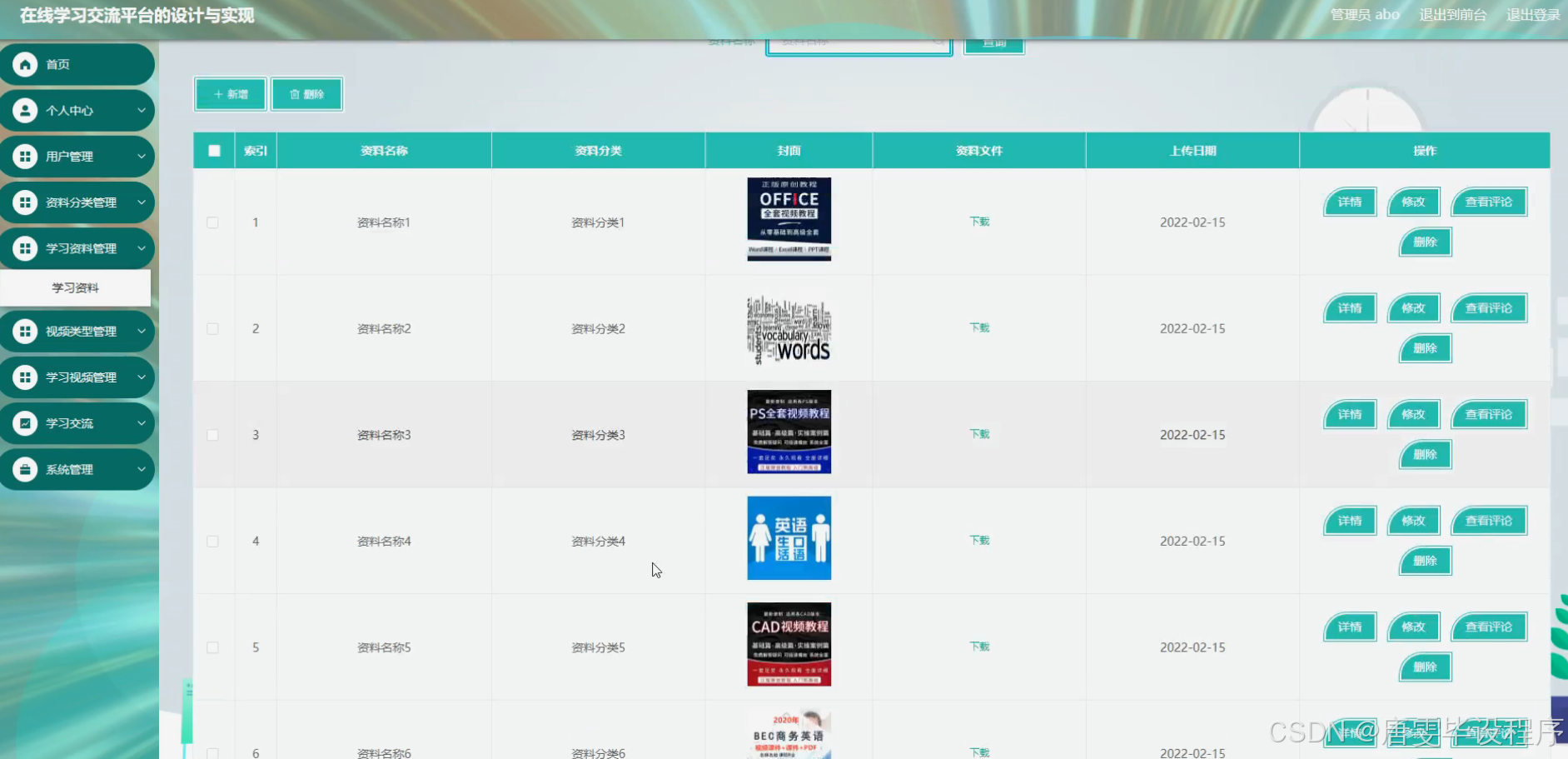Collapse the 学习资料管理 menu chevron
This screenshot has height=759, width=1568.
tap(142, 247)
